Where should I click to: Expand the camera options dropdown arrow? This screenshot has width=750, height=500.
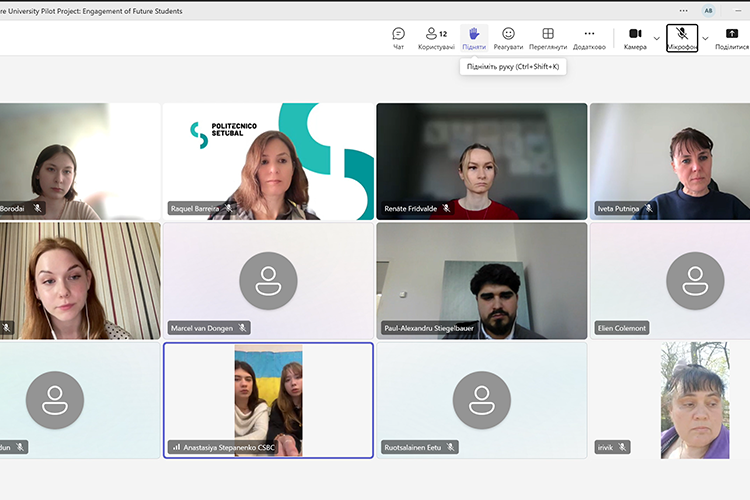click(657, 38)
